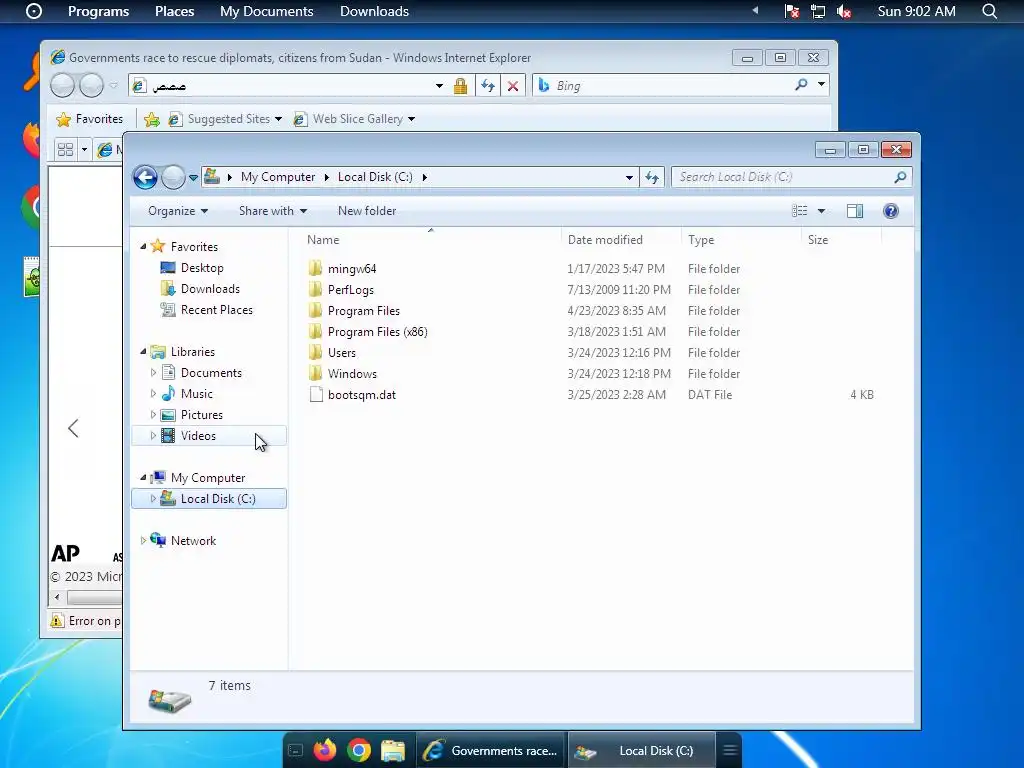This screenshot has height=768, width=1024.
Task: Open the Share with menu
Action: 272,211
